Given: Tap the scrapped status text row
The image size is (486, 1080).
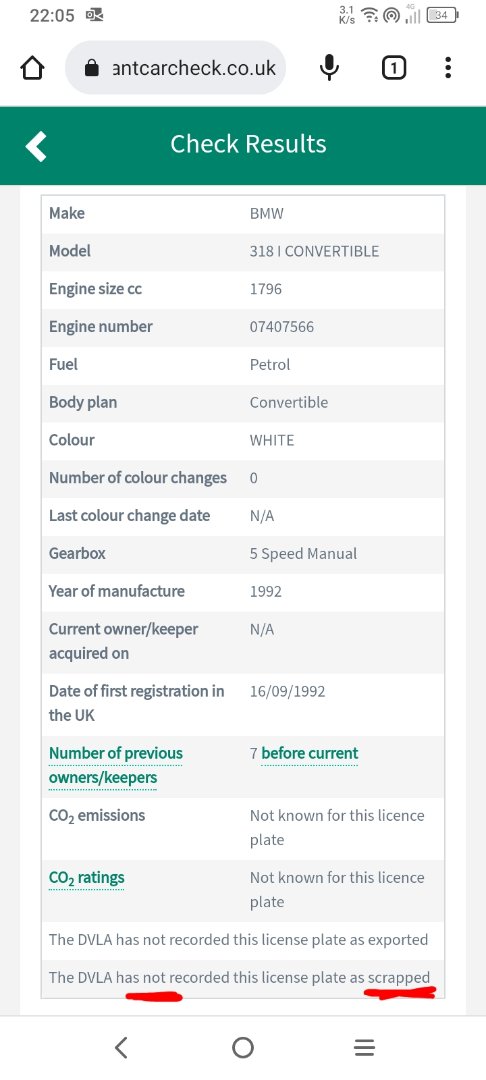Looking at the screenshot, I should click(243, 977).
